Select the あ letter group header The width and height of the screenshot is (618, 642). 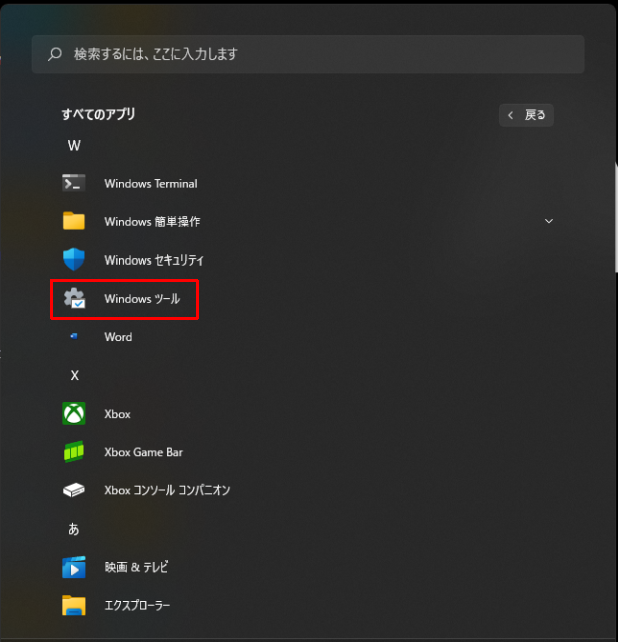pos(74,529)
